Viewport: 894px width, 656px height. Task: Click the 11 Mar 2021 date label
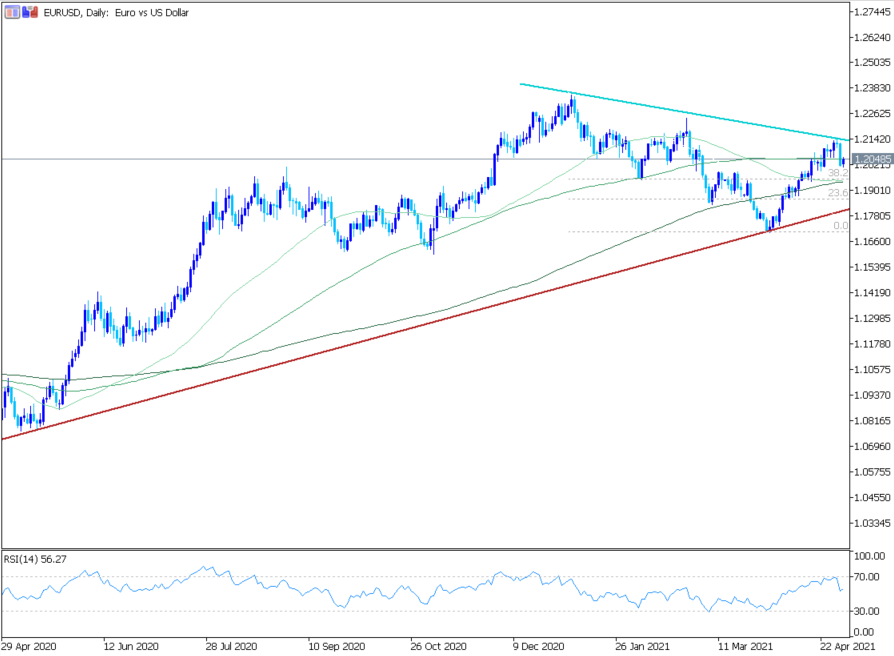[745, 646]
